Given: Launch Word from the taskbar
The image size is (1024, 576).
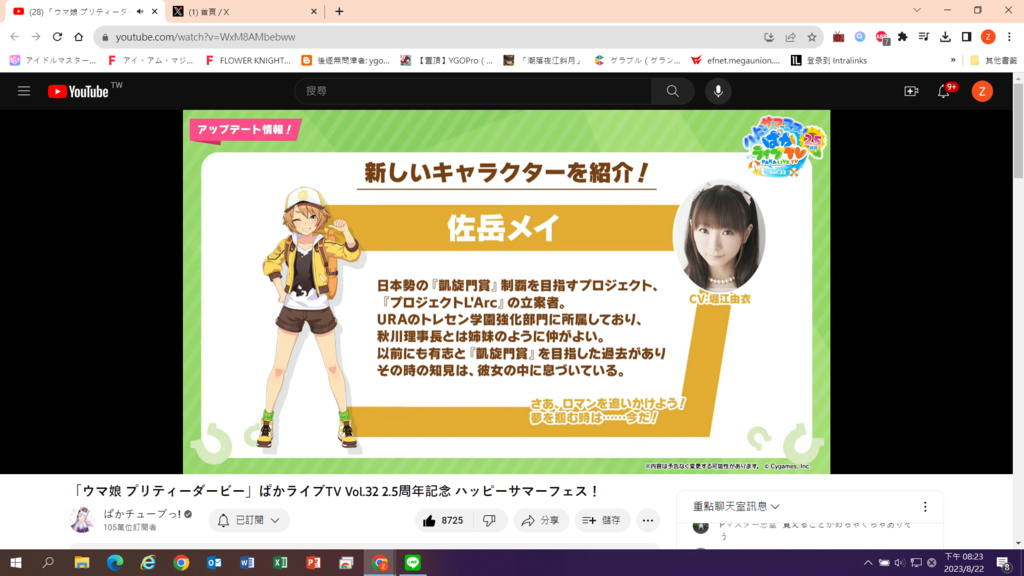Looking at the screenshot, I should 247,562.
